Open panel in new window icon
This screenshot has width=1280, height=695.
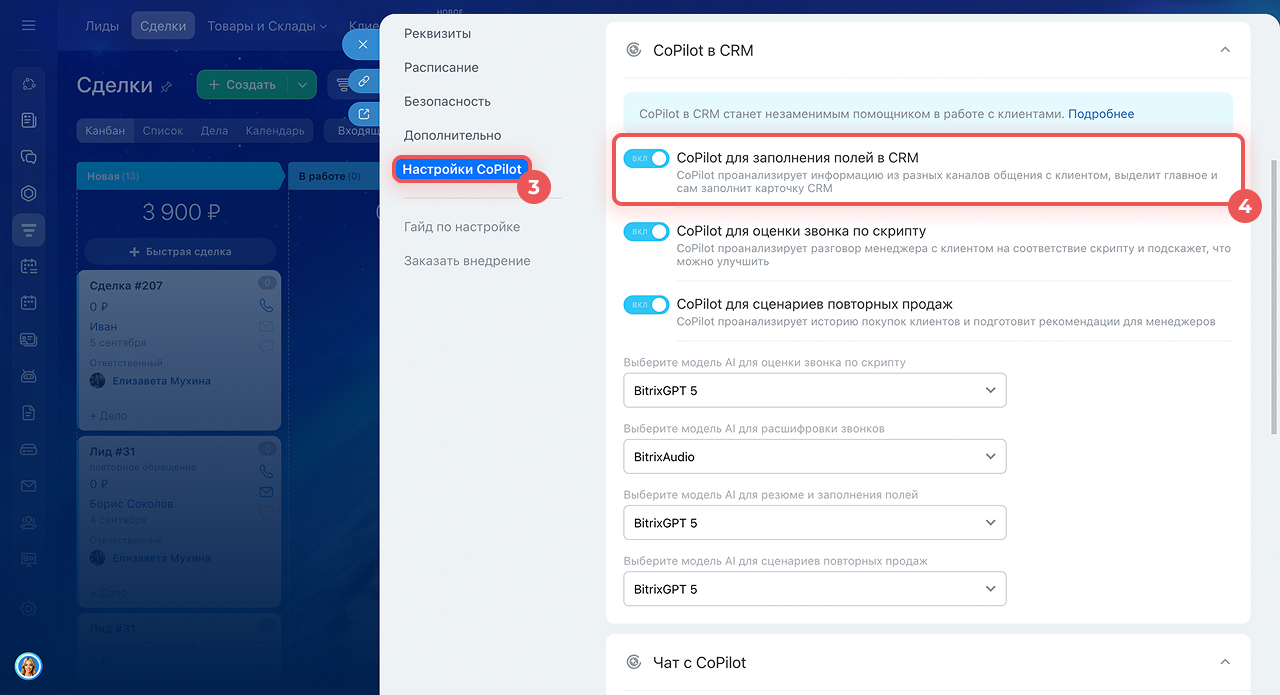pos(364,114)
